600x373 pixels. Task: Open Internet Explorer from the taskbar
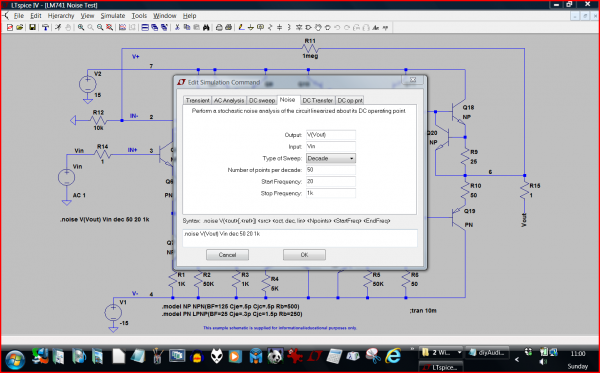pos(393,356)
